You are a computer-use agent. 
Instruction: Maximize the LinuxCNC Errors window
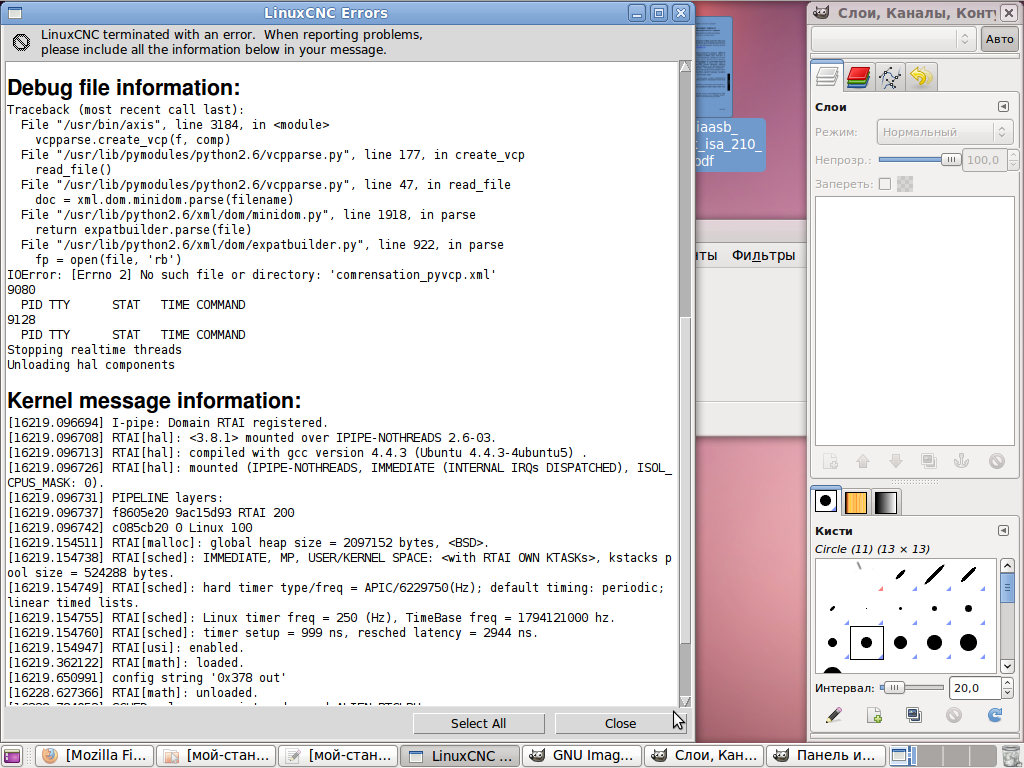click(x=659, y=12)
